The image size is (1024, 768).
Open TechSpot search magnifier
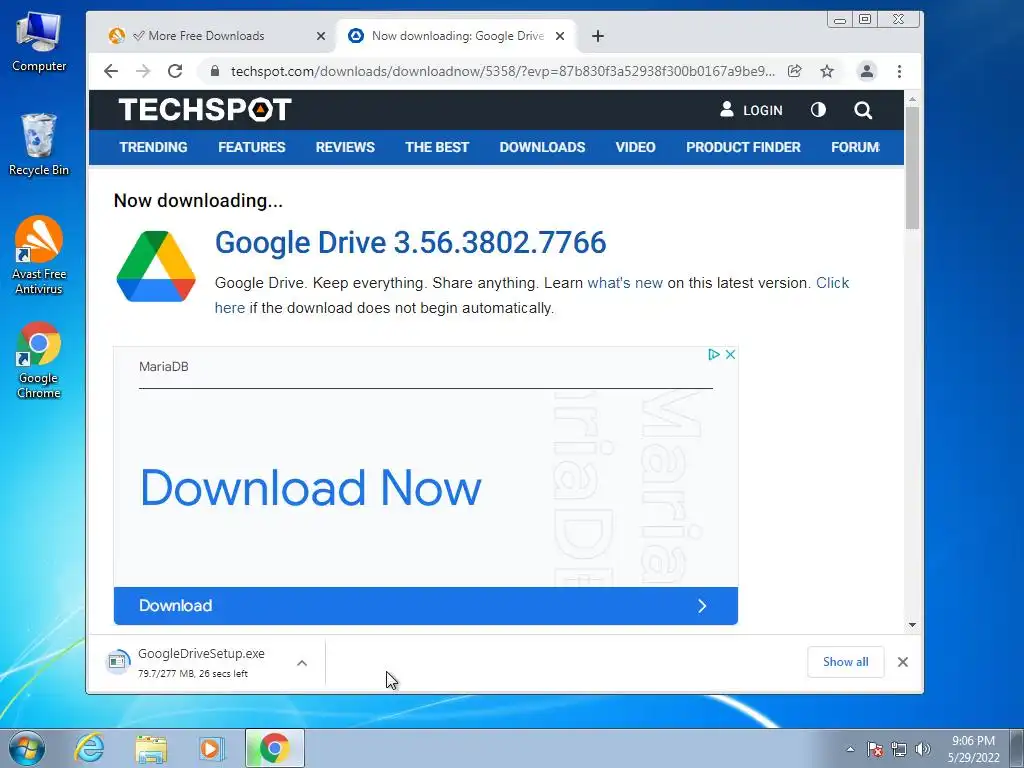(863, 110)
